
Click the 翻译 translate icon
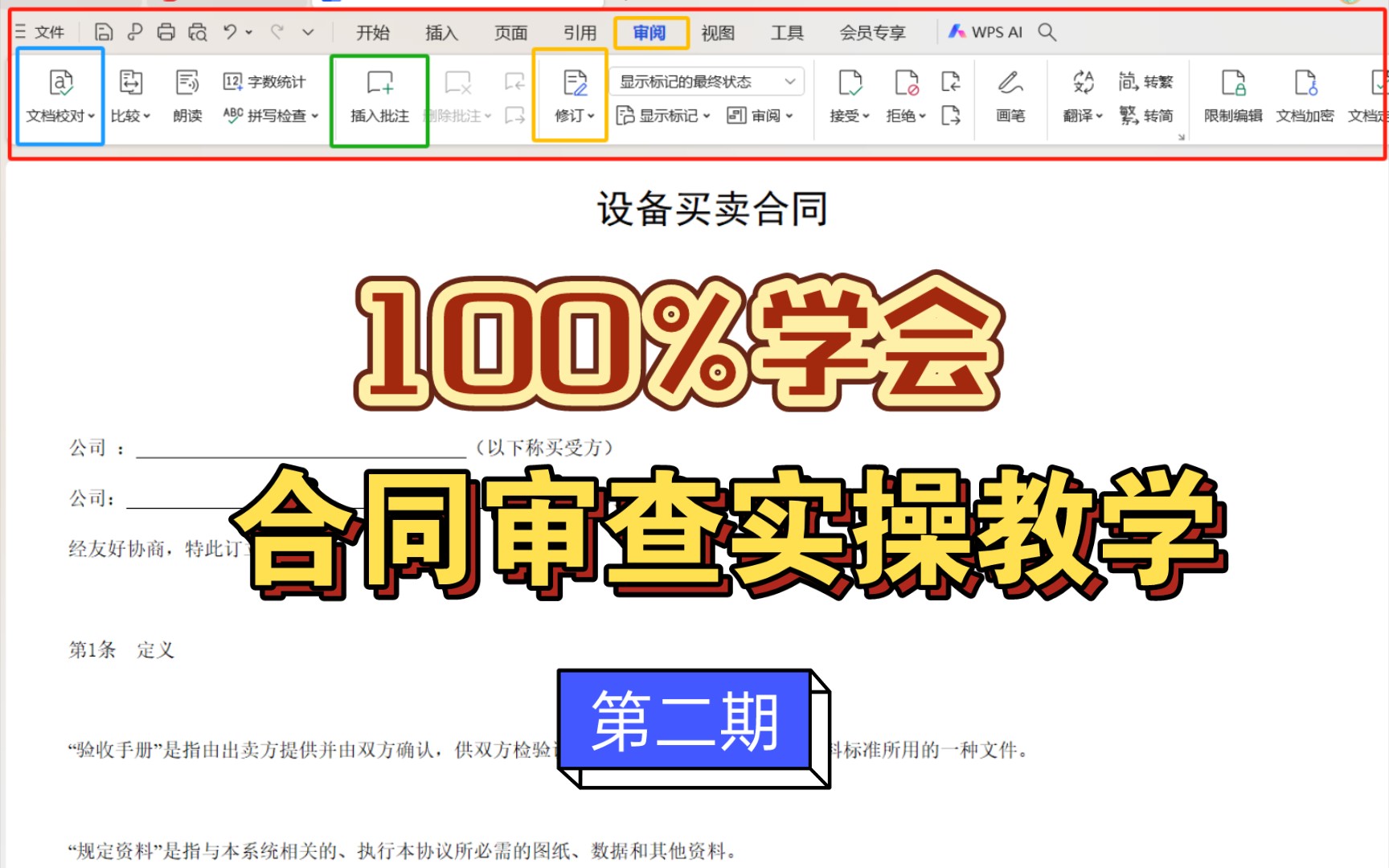click(x=1084, y=82)
